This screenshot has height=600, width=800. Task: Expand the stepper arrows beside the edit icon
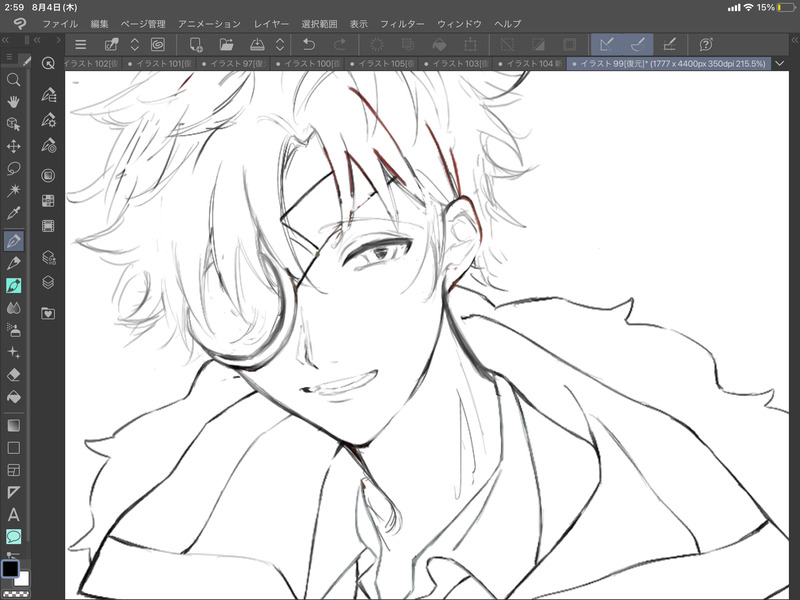[135, 44]
